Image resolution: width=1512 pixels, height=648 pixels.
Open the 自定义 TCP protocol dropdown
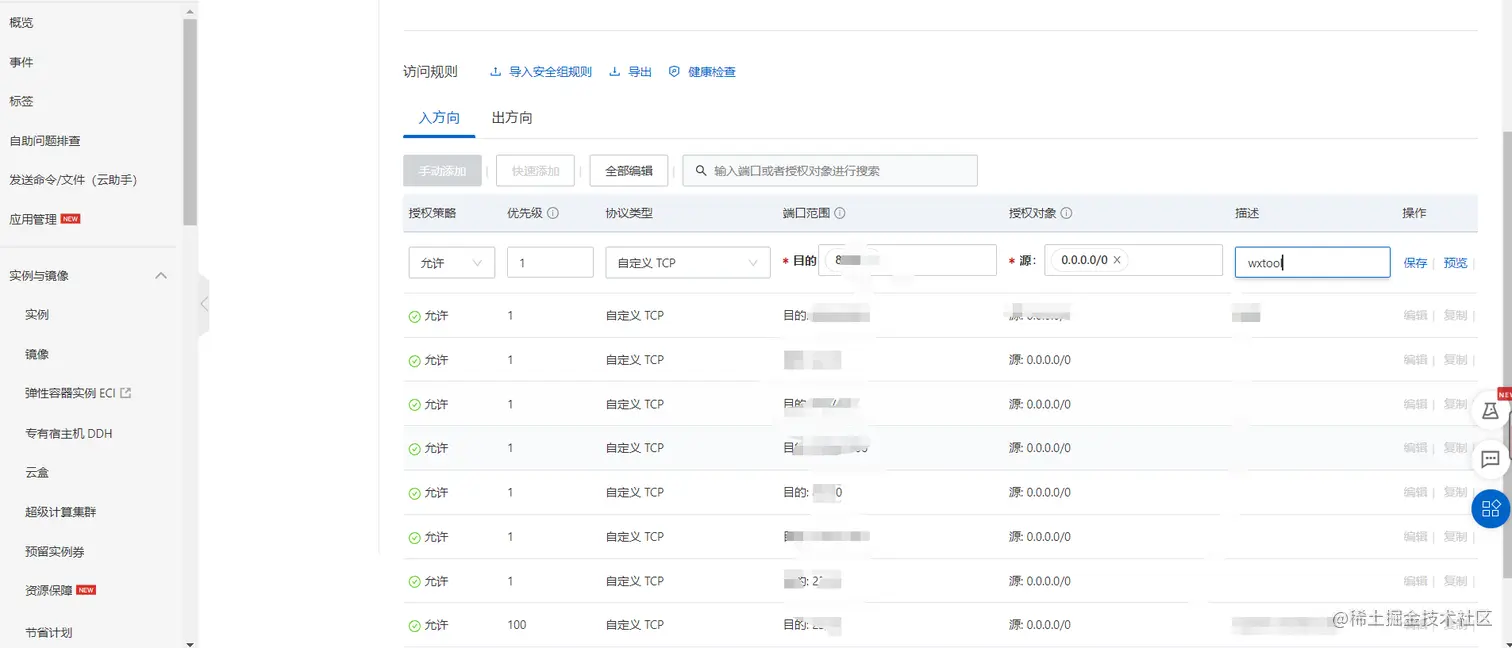tap(687, 262)
